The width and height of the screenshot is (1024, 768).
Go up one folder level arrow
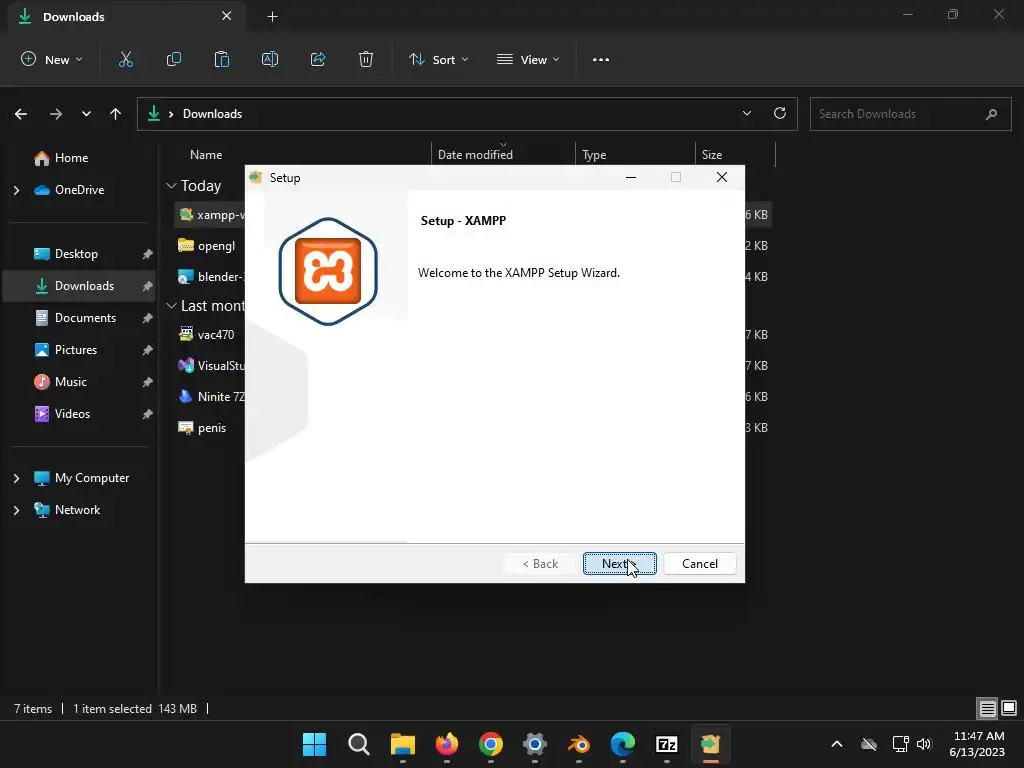pos(116,114)
